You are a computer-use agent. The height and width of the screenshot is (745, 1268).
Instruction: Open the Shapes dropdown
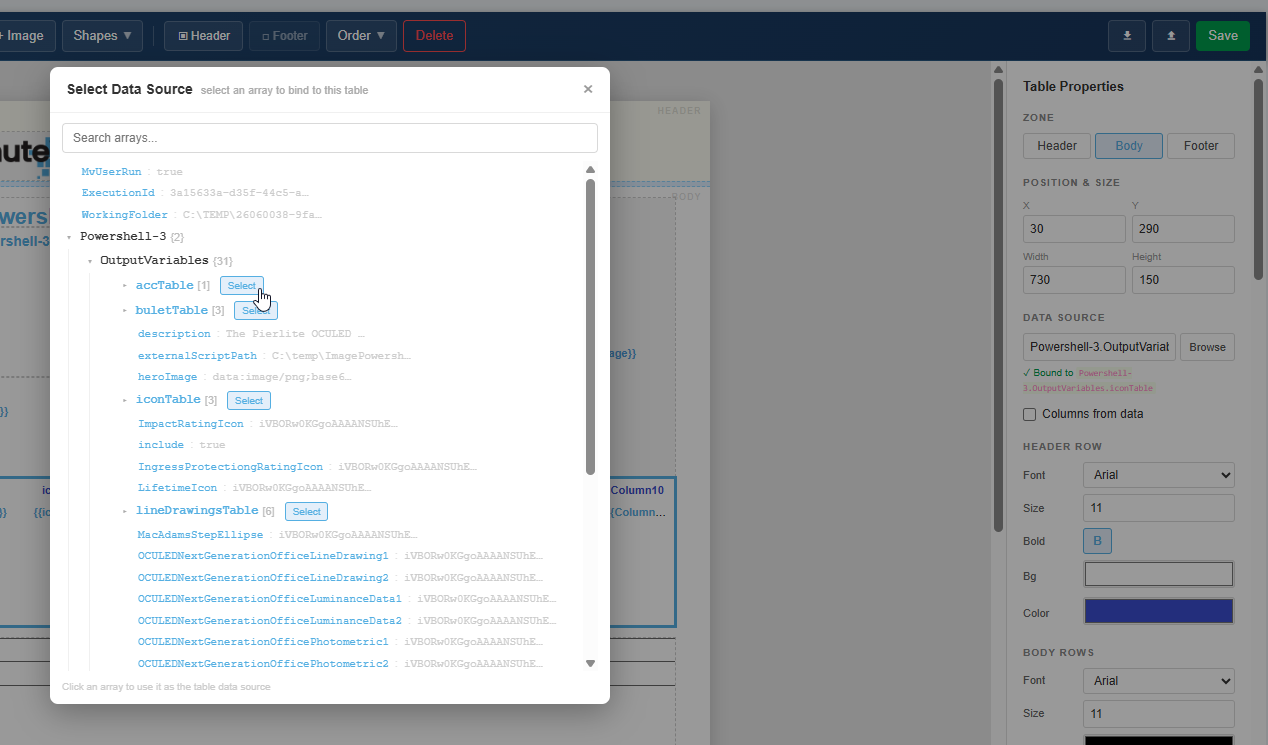click(102, 36)
